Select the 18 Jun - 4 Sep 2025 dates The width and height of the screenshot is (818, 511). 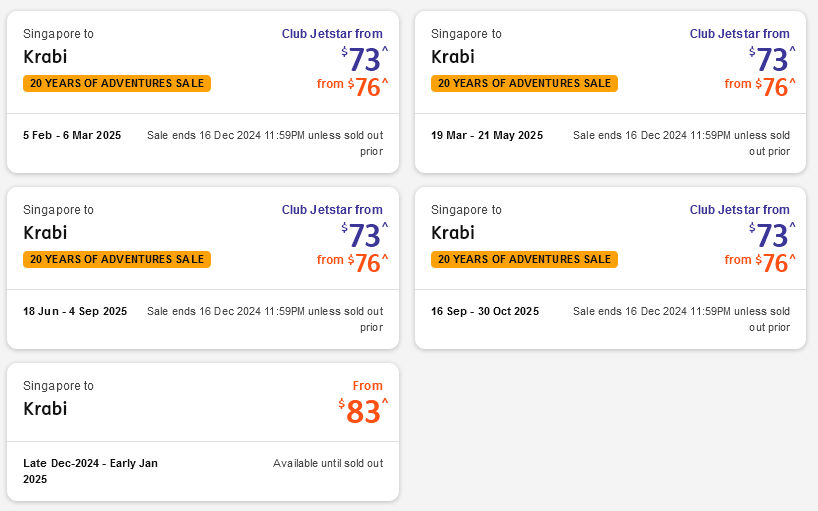pos(75,311)
